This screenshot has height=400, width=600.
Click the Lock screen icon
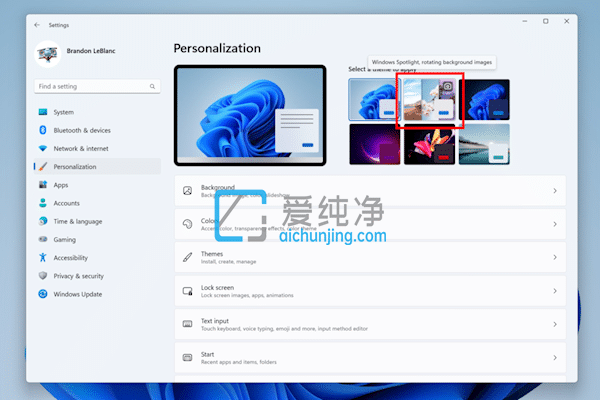pyautogui.click(x=188, y=291)
